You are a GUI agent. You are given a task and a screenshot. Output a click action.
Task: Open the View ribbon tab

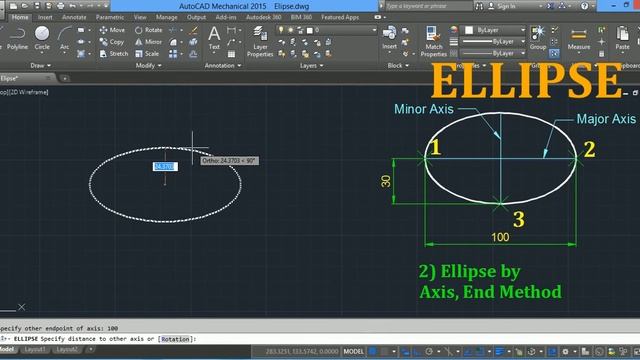(140, 17)
